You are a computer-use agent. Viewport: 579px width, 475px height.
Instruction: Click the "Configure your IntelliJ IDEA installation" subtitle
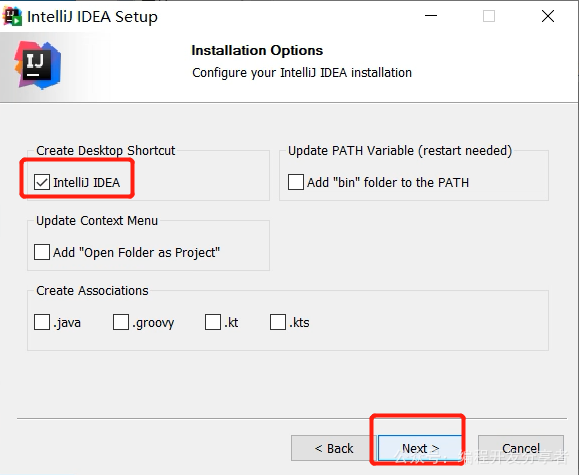click(302, 73)
